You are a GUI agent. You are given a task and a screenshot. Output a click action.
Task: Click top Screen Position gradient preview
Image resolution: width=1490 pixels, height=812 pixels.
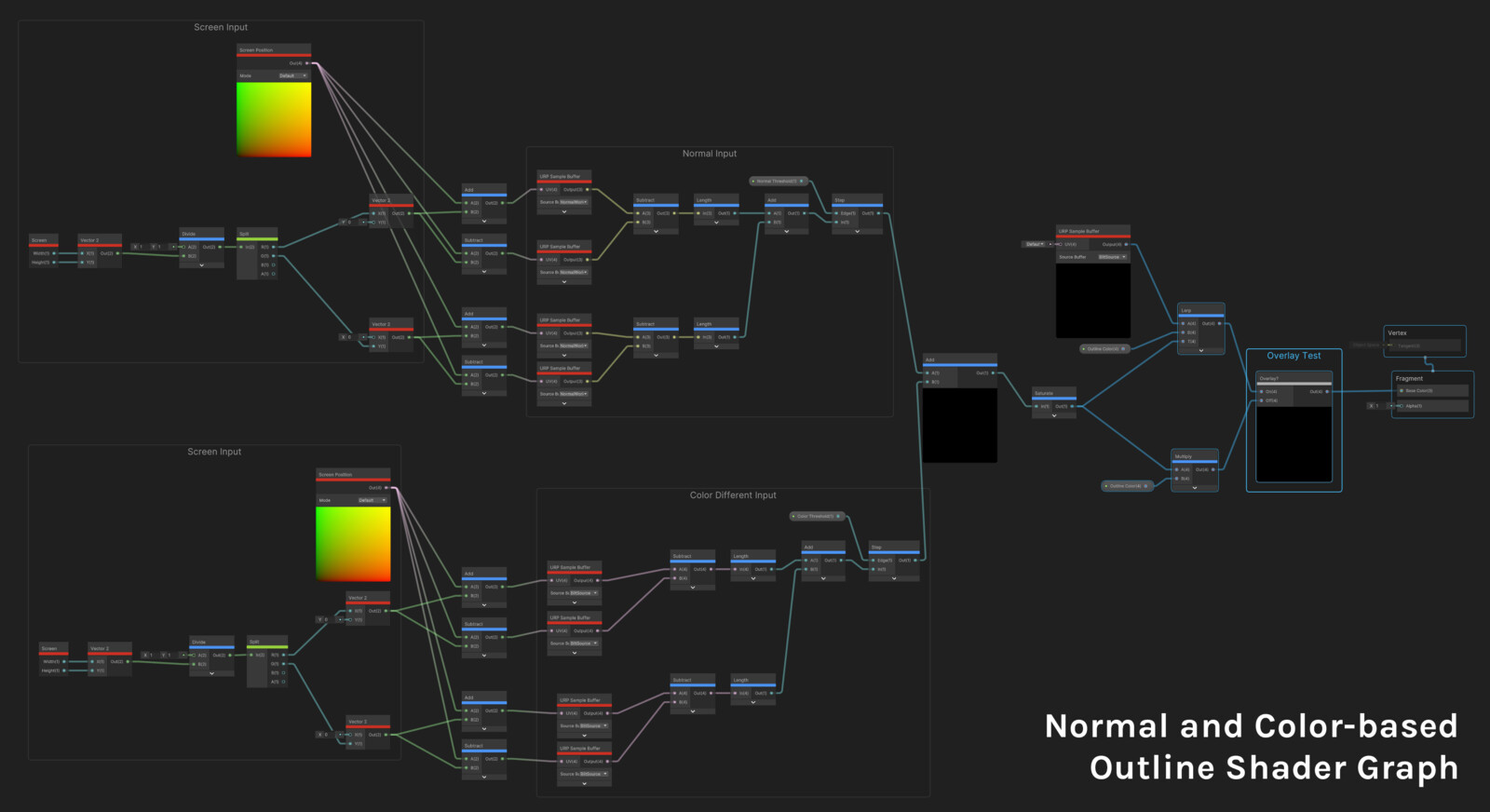(274, 119)
